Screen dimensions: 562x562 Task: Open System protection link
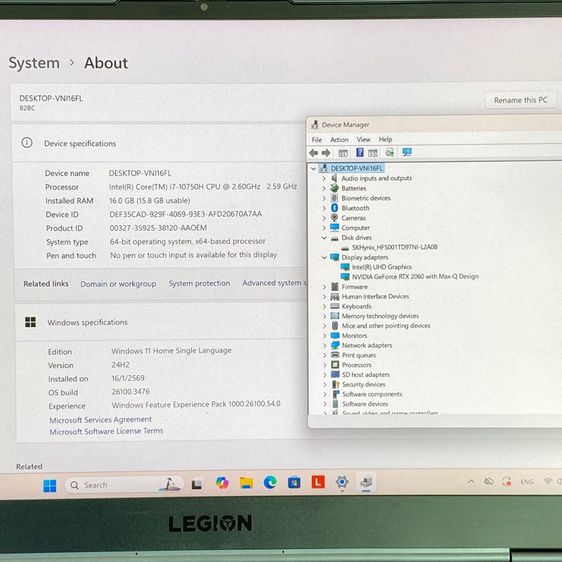tap(199, 283)
